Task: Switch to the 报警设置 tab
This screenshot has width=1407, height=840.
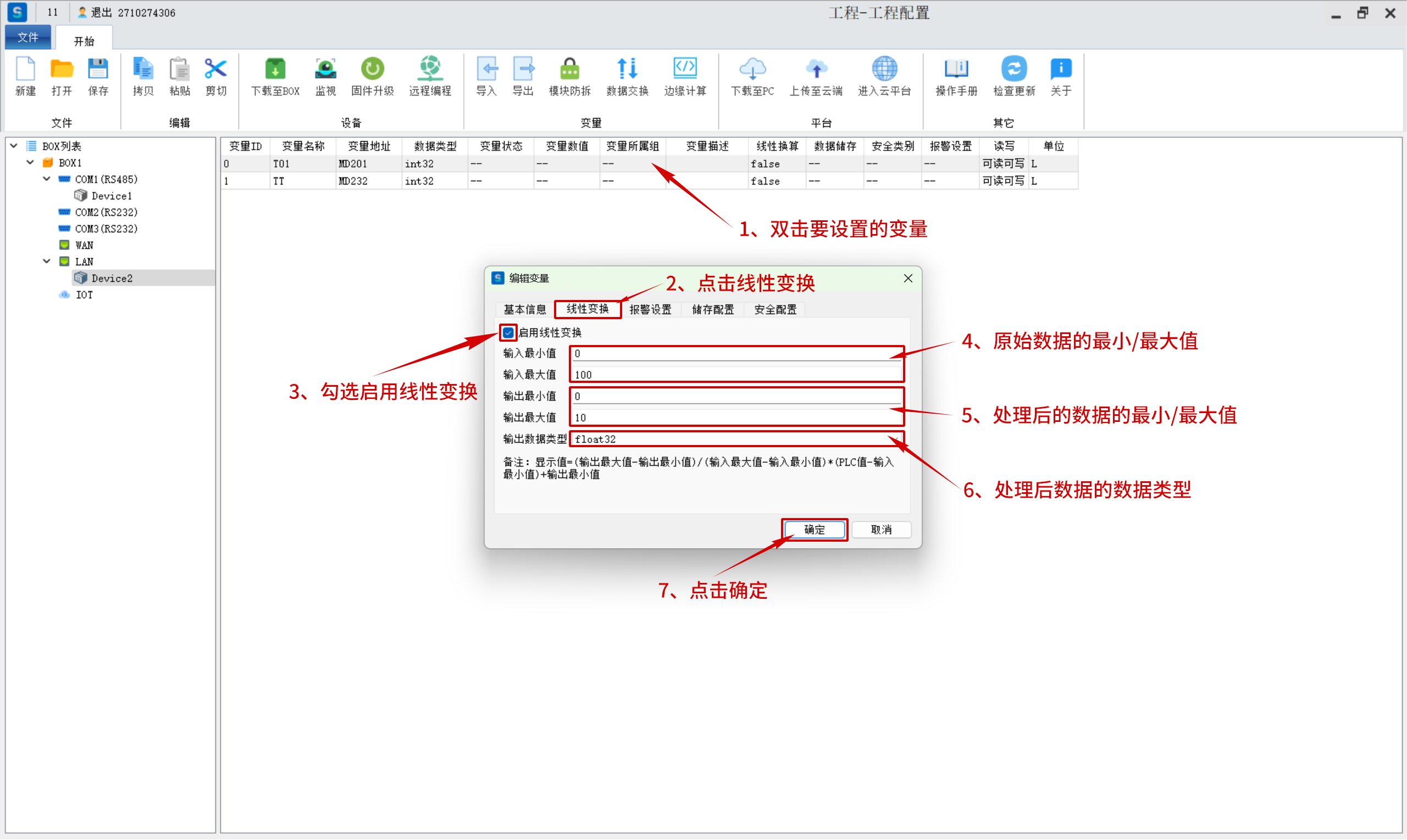Action: pyautogui.click(x=650, y=310)
